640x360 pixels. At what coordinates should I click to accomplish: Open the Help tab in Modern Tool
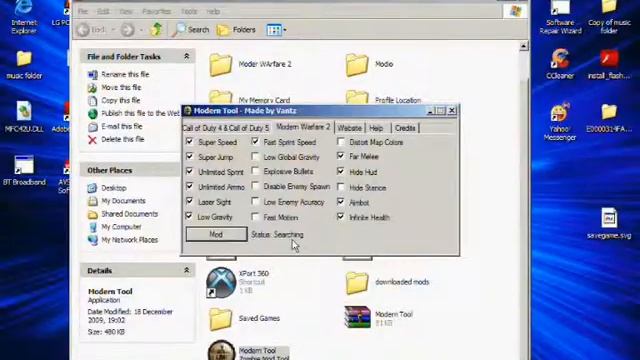click(376, 128)
